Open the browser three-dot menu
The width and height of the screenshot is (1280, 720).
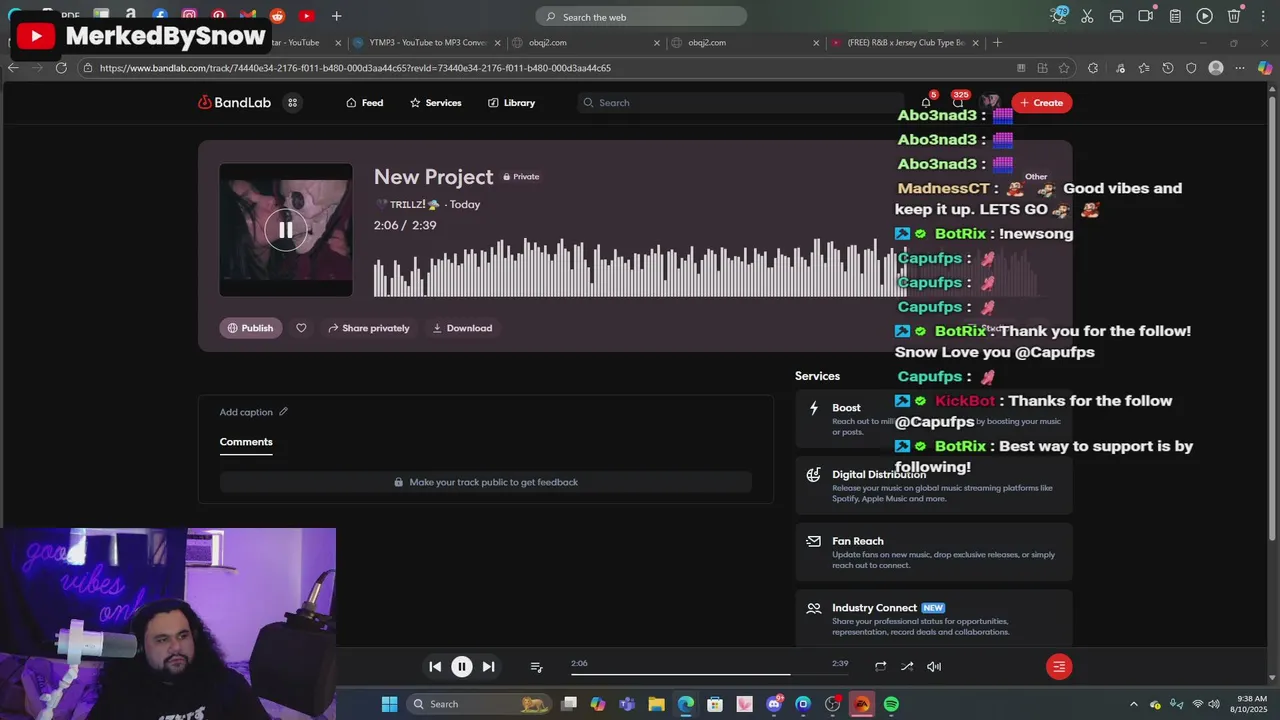(x=1240, y=68)
